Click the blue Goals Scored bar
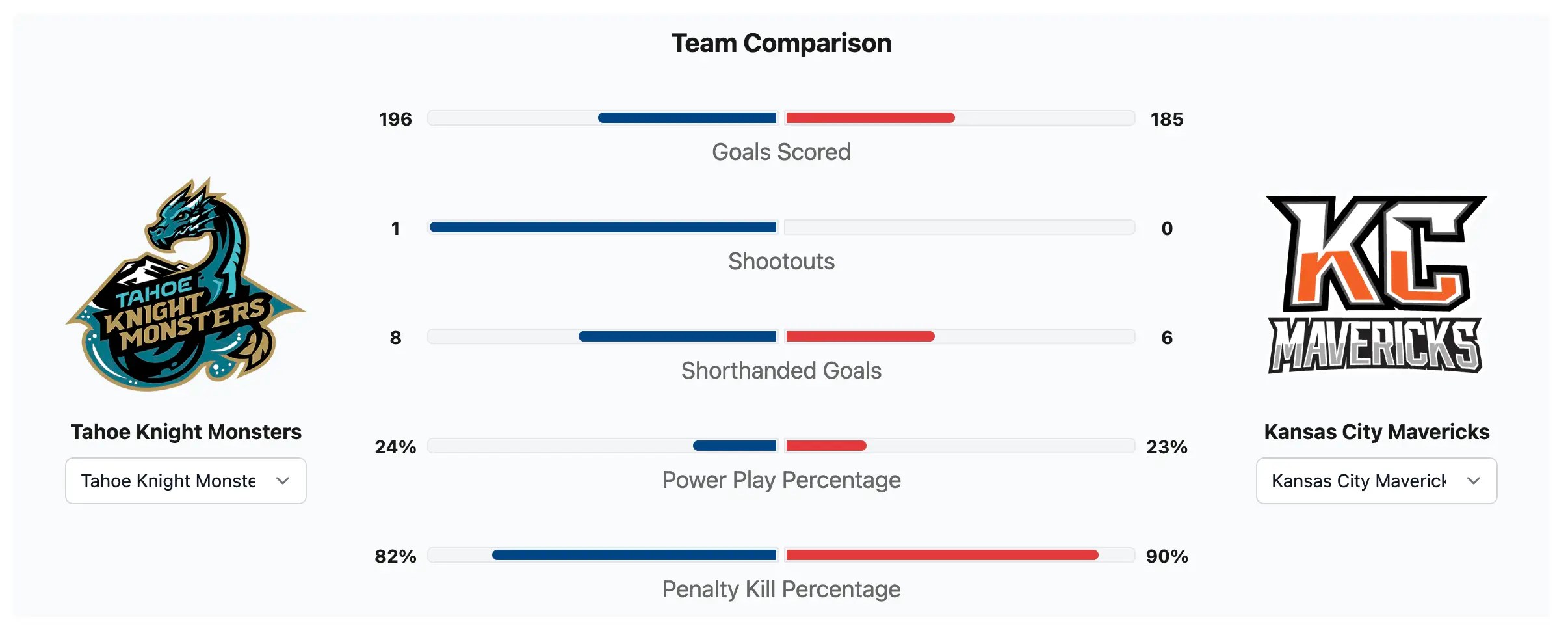Image resolution: width=1568 pixels, height=633 pixels. [686, 118]
